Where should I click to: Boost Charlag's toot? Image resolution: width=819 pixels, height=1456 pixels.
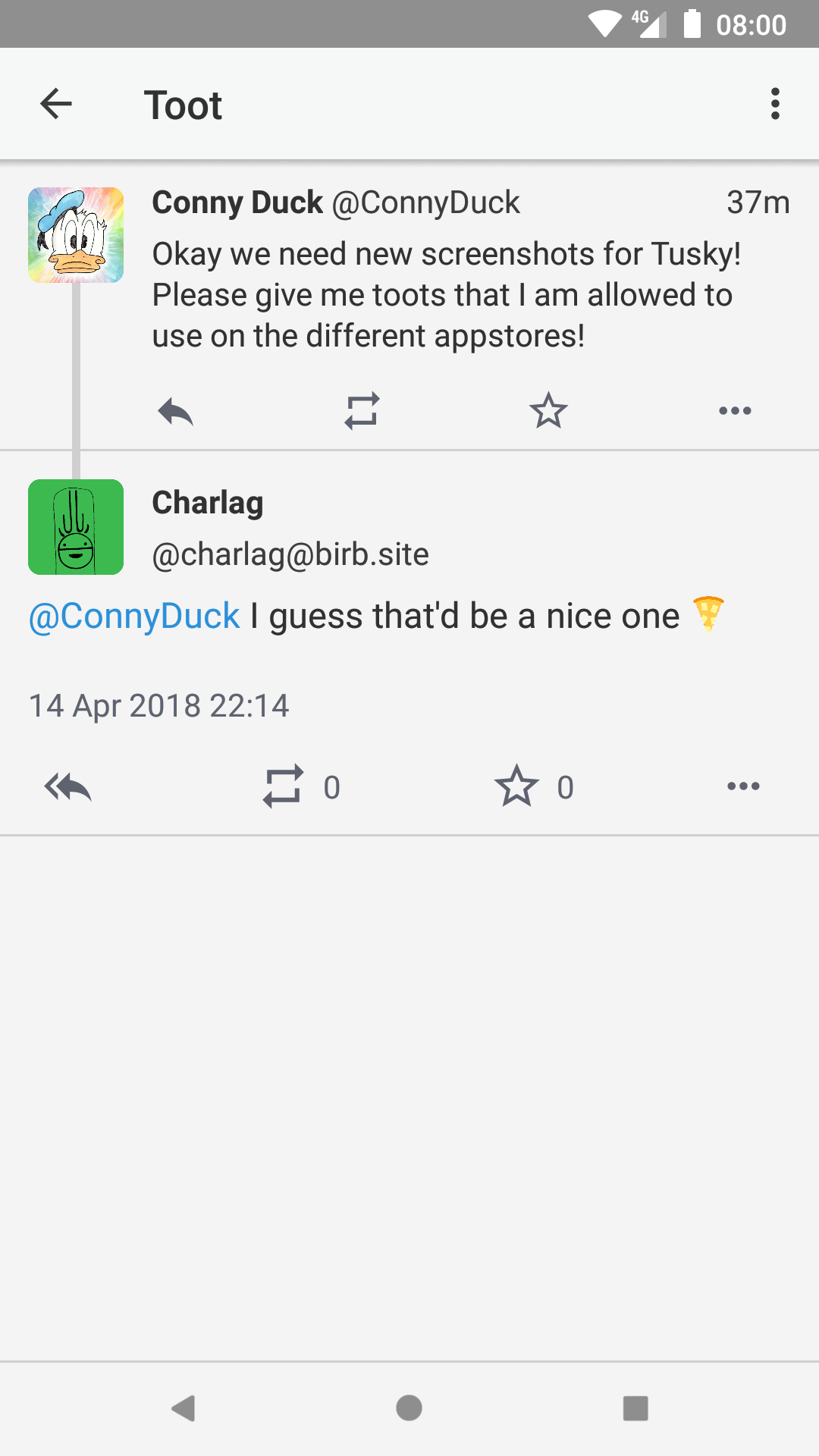pyautogui.click(x=283, y=786)
